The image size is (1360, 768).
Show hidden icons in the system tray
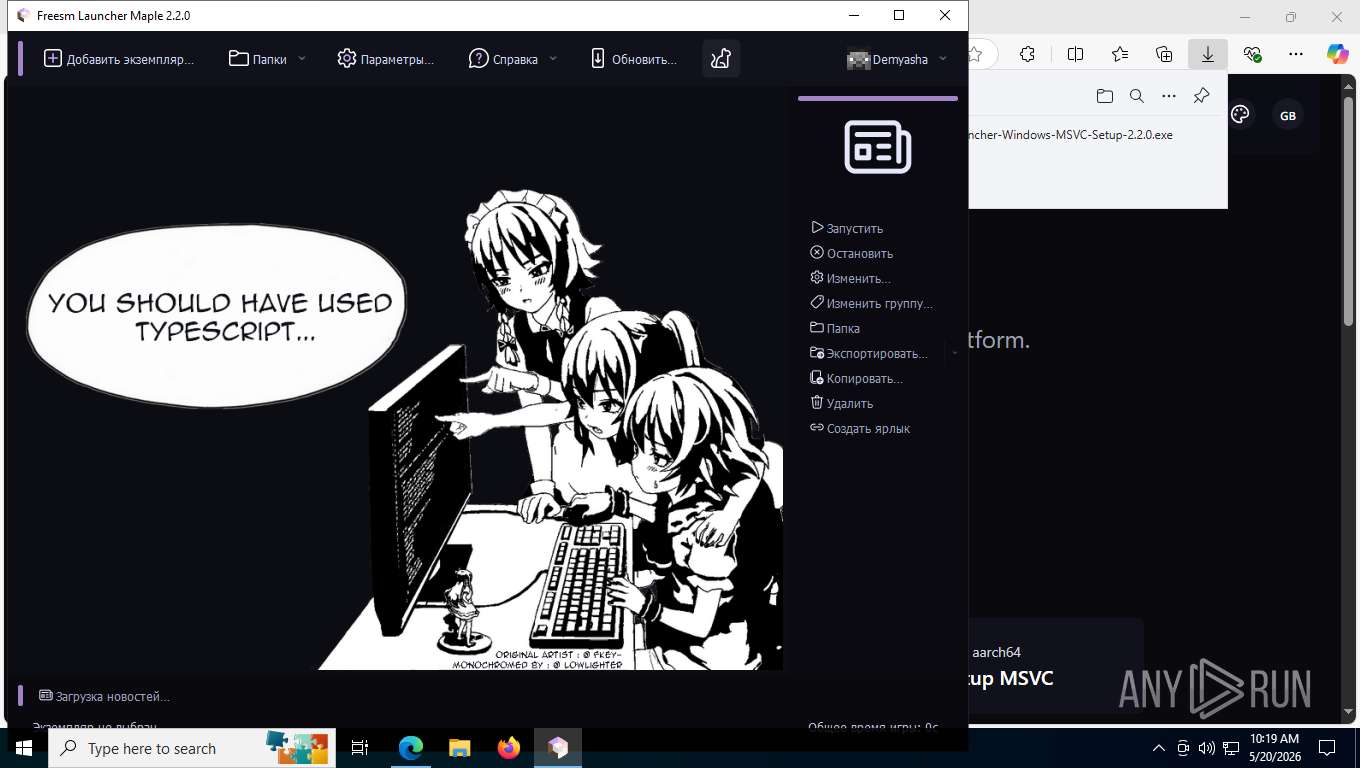1159,748
